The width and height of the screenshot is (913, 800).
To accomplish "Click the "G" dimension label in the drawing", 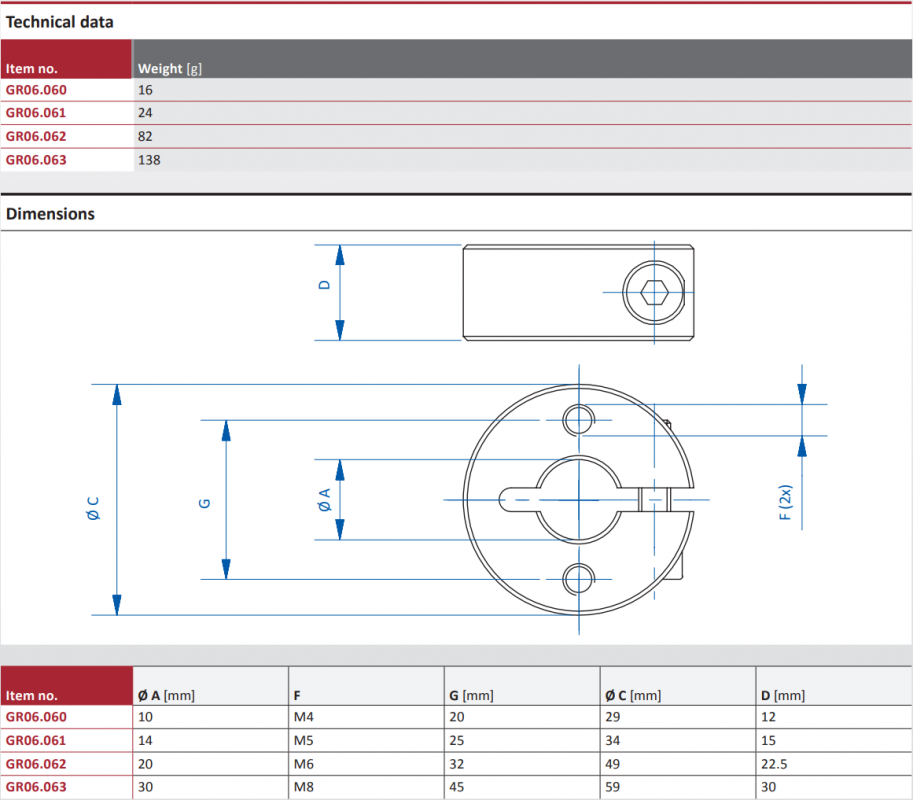I will [x=204, y=503].
